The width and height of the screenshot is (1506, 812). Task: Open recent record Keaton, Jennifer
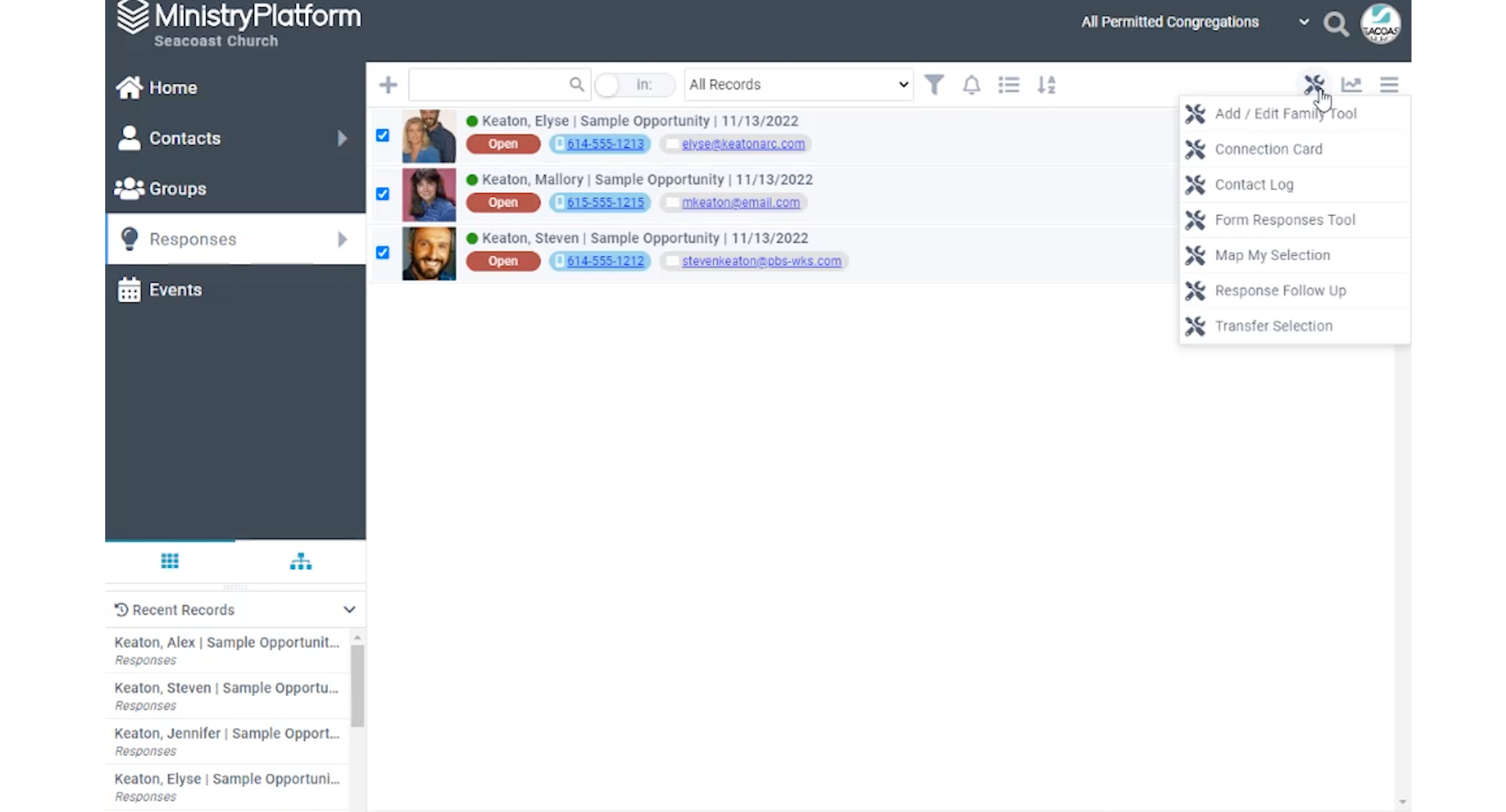click(x=227, y=741)
